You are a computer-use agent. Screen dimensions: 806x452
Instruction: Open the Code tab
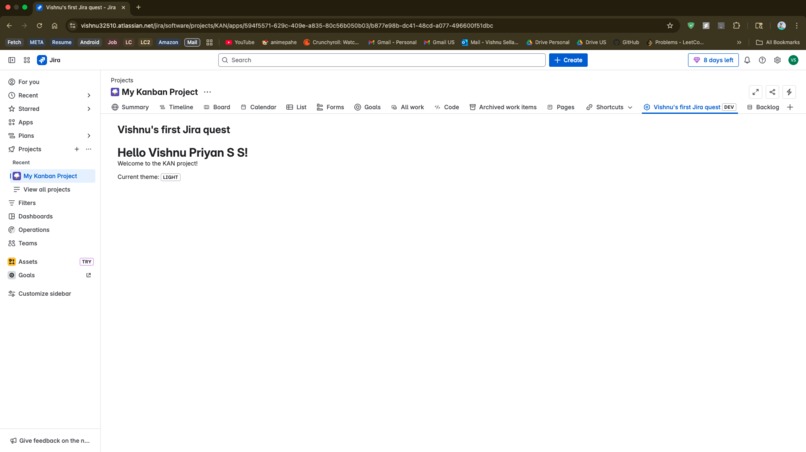[446, 107]
